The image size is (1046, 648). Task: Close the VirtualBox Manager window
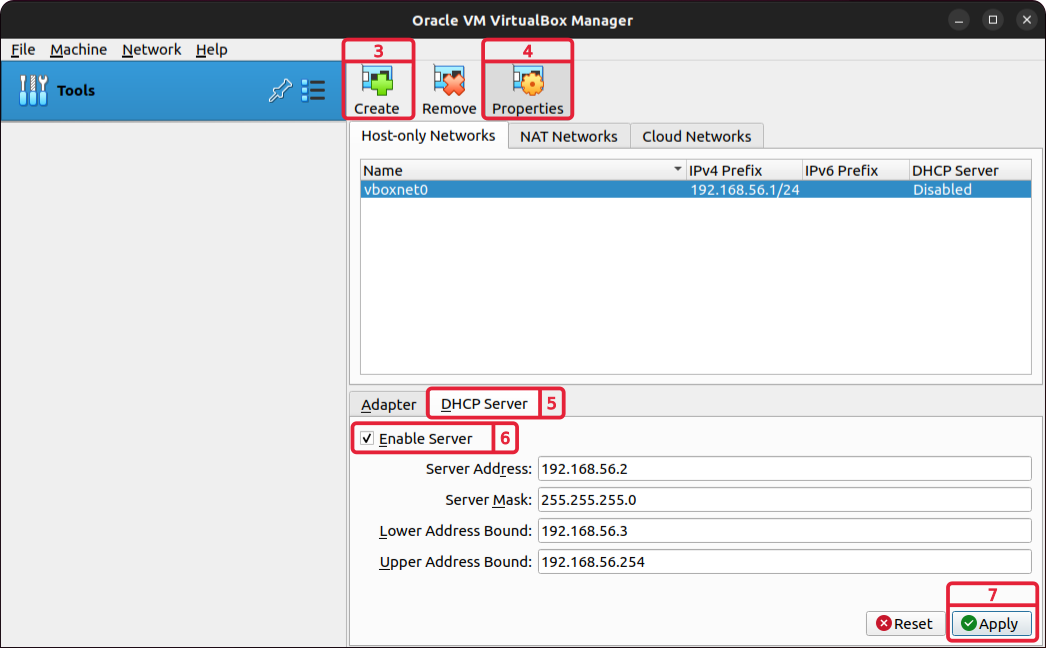(1027, 20)
